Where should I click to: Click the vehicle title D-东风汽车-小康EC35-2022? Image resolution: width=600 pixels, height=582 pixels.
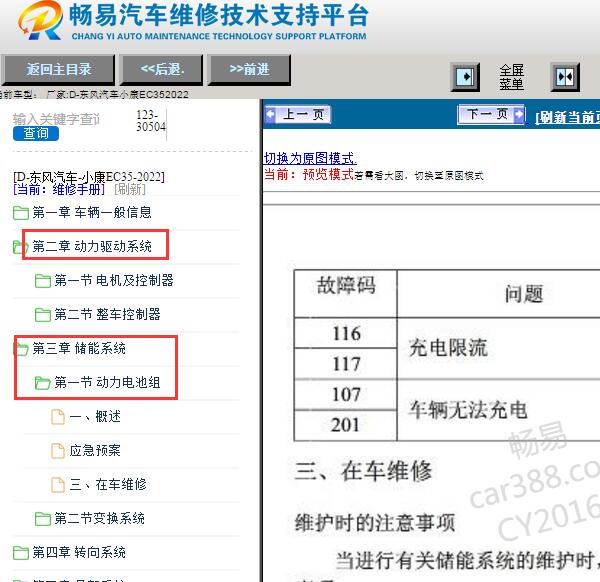point(89,177)
